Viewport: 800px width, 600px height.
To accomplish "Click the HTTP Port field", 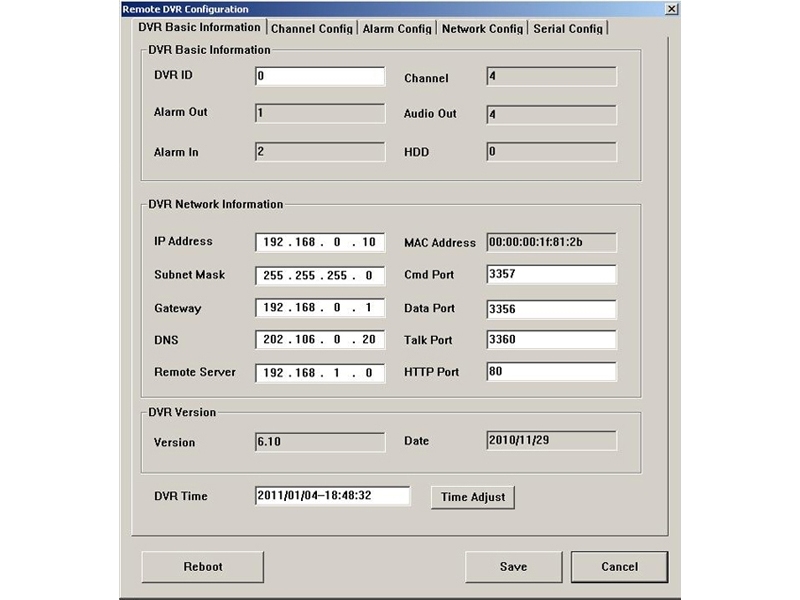I will coord(552,373).
